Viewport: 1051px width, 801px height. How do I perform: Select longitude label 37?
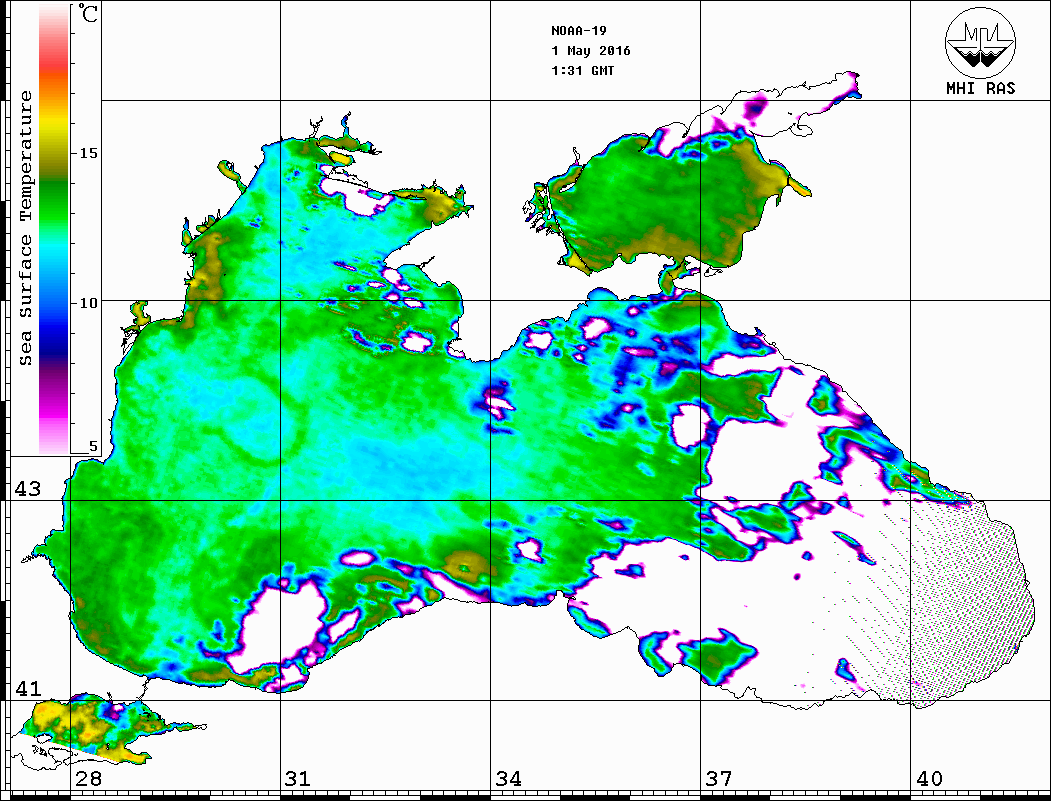(719, 779)
